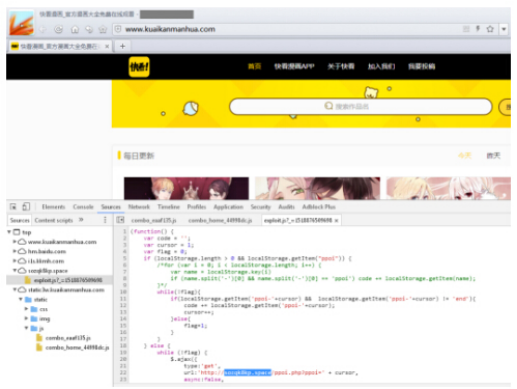The image size is (517, 389).
Task: Open the address bar dropdown arrow
Action: pos(504,29)
